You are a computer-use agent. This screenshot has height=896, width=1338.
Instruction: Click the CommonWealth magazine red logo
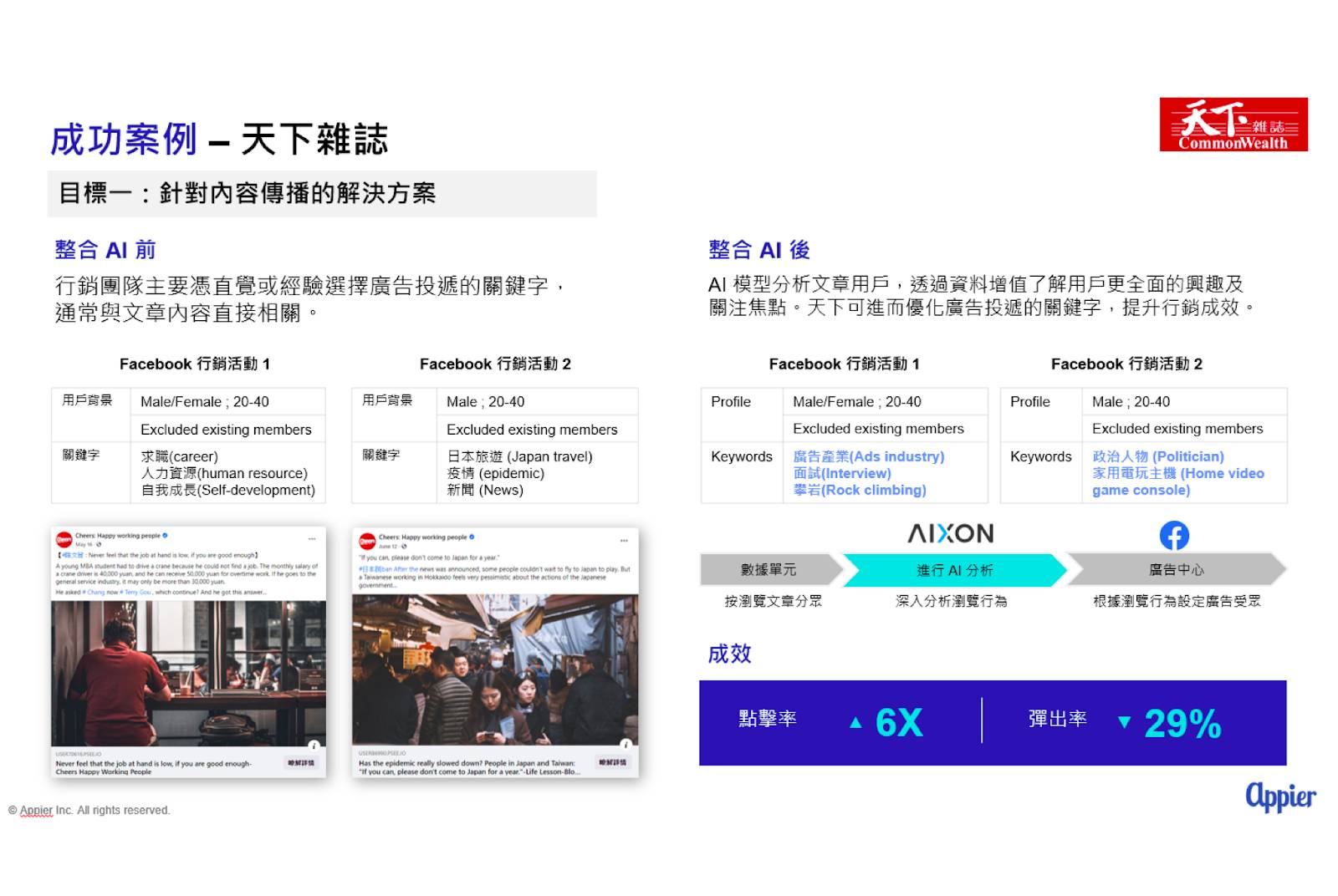(x=1233, y=125)
